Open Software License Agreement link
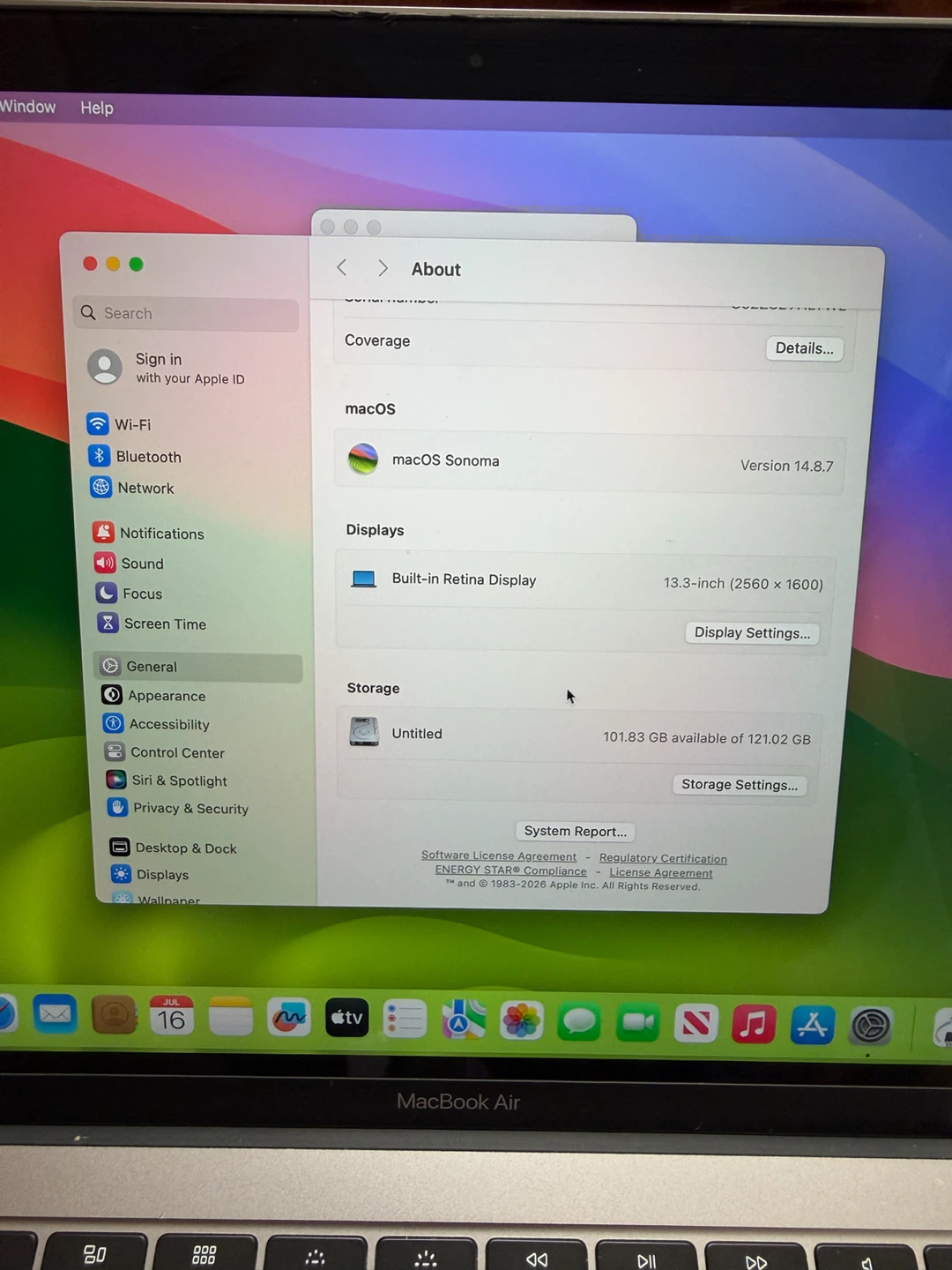This screenshot has width=952, height=1270. point(499,855)
